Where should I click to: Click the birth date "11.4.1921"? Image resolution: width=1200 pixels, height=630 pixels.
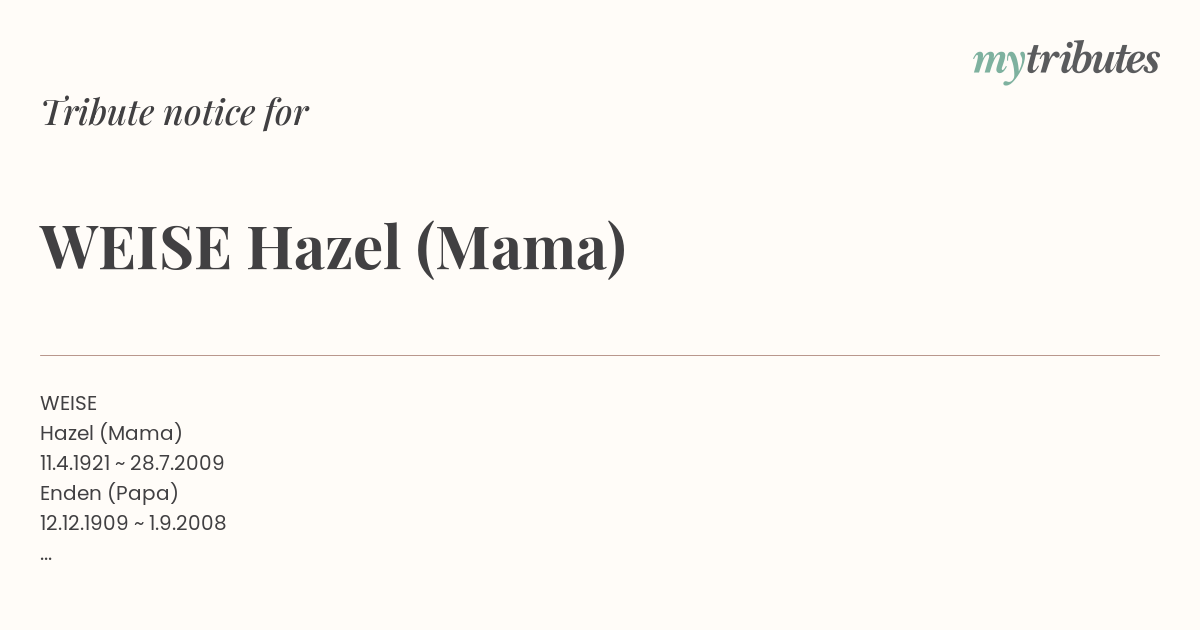click(x=75, y=463)
